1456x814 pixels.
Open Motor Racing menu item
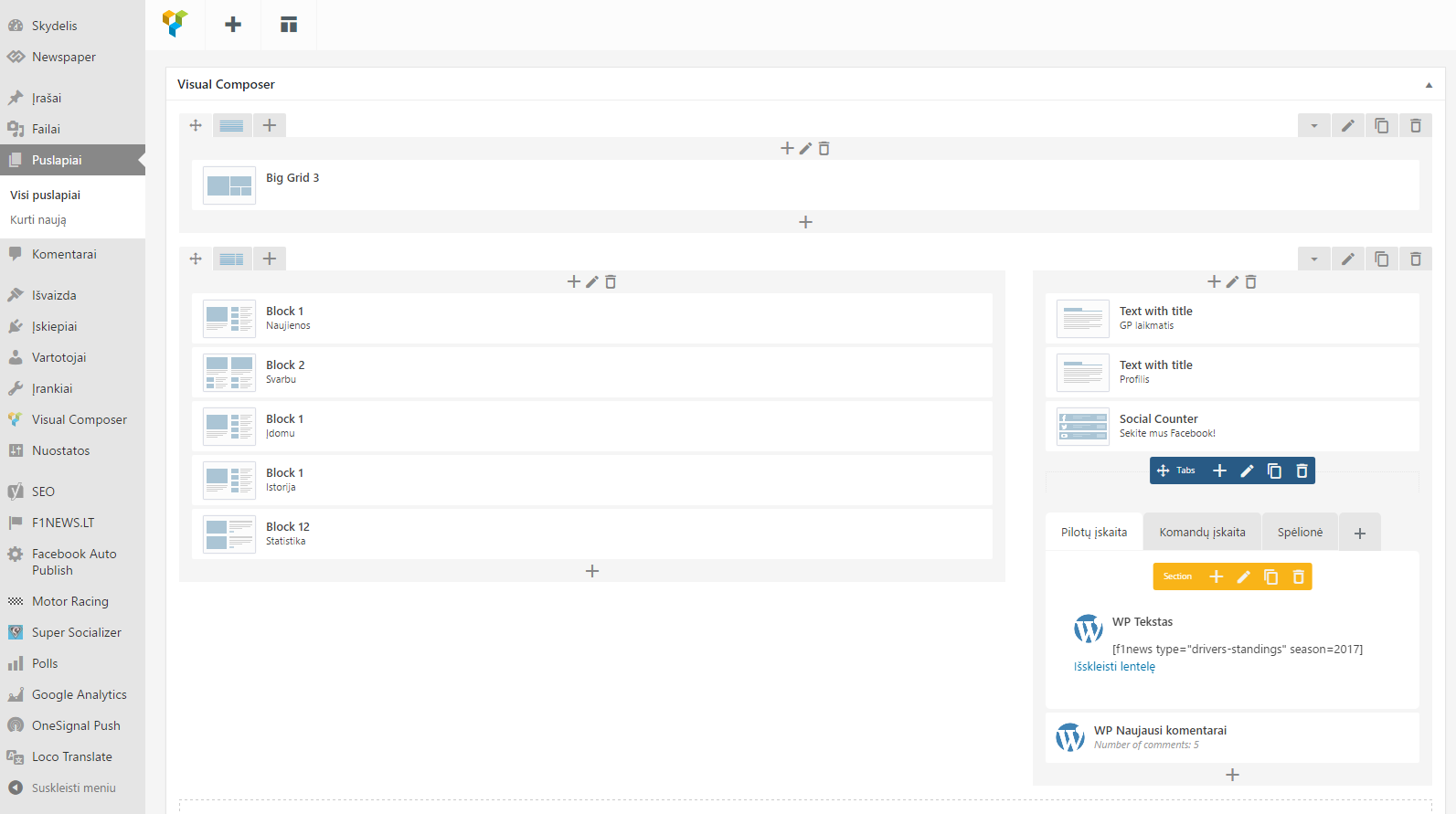[x=72, y=601]
